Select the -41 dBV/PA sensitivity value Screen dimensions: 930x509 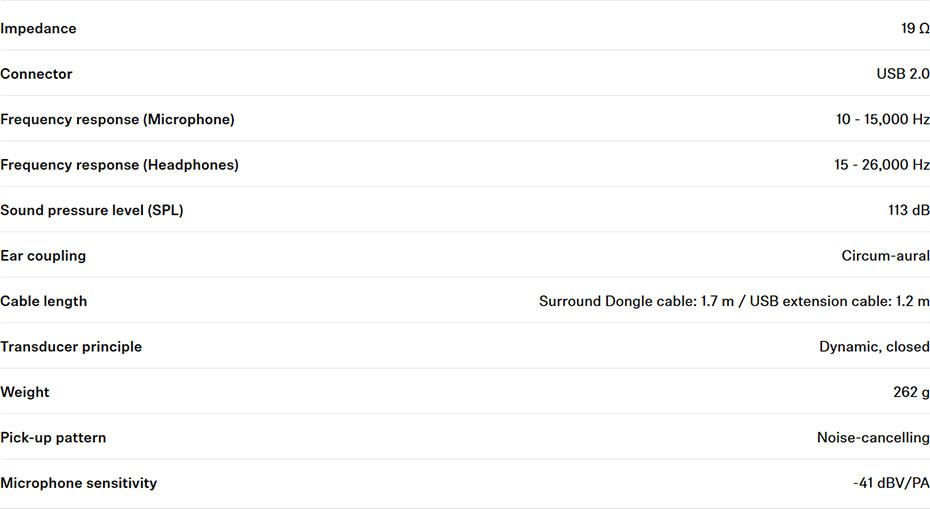[x=891, y=483]
